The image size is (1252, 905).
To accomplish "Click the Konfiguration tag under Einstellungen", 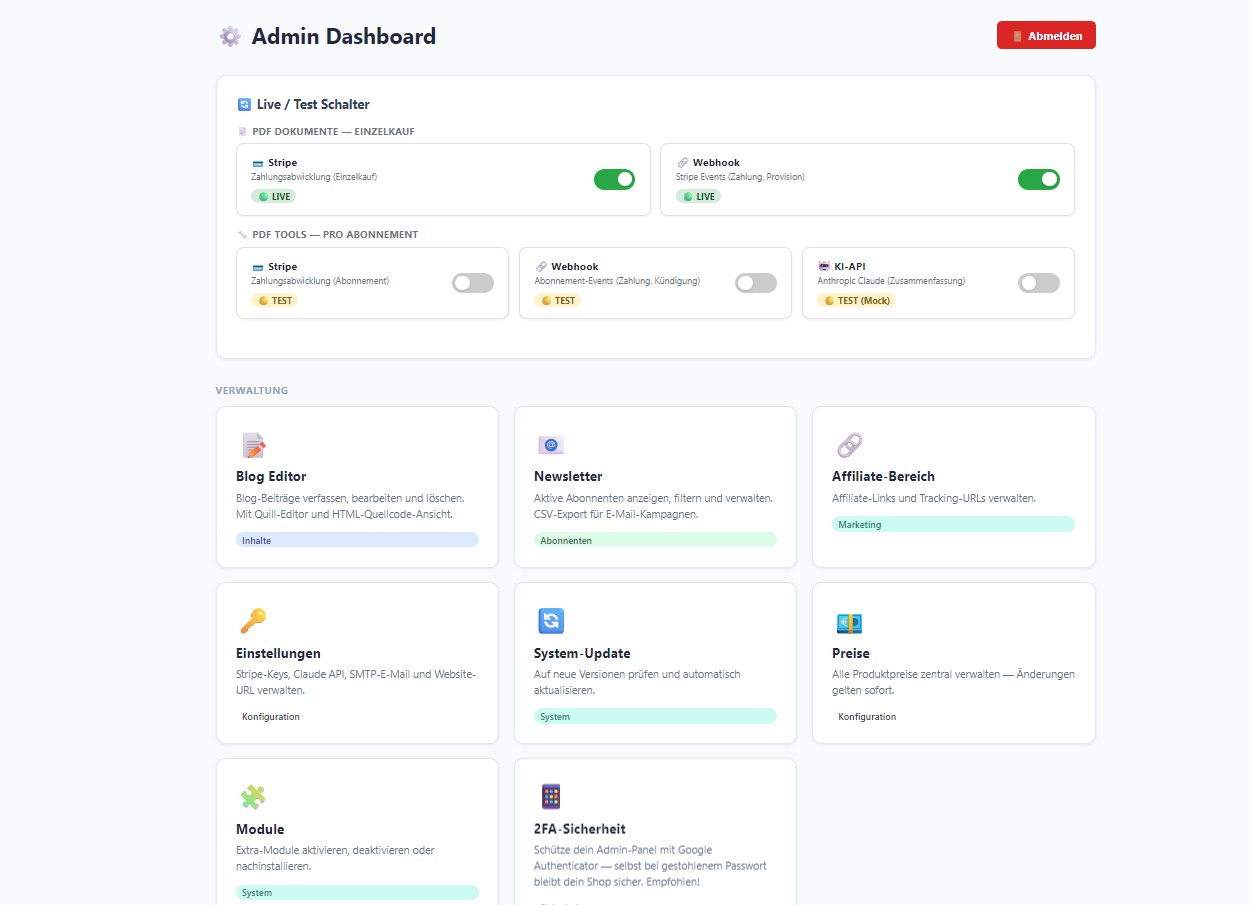I will (271, 716).
